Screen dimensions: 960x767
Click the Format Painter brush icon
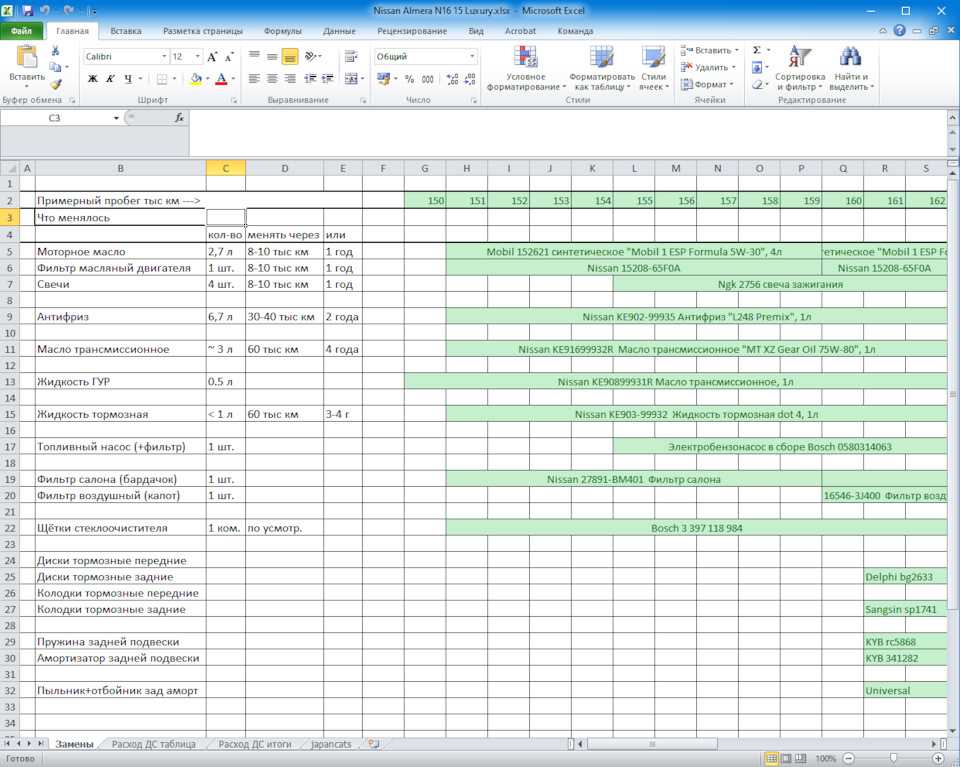(56, 84)
